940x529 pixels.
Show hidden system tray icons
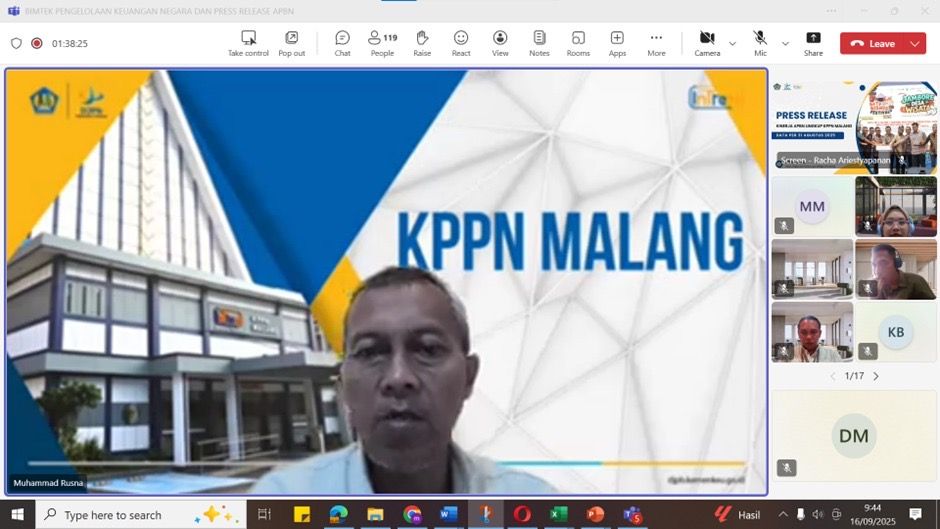pos(783,515)
